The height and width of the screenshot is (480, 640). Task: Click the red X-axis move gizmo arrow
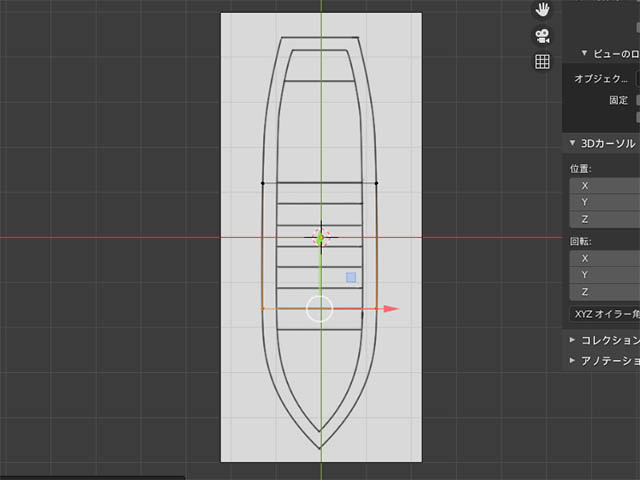point(391,309)
